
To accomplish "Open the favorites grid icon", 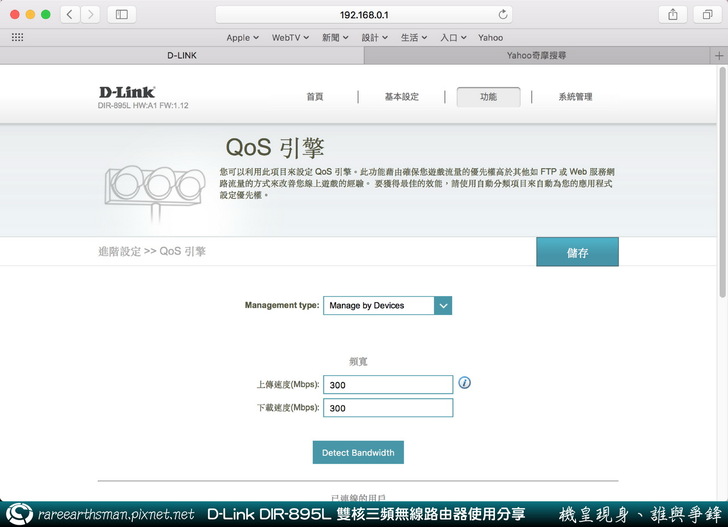I will tap(17, 37).
